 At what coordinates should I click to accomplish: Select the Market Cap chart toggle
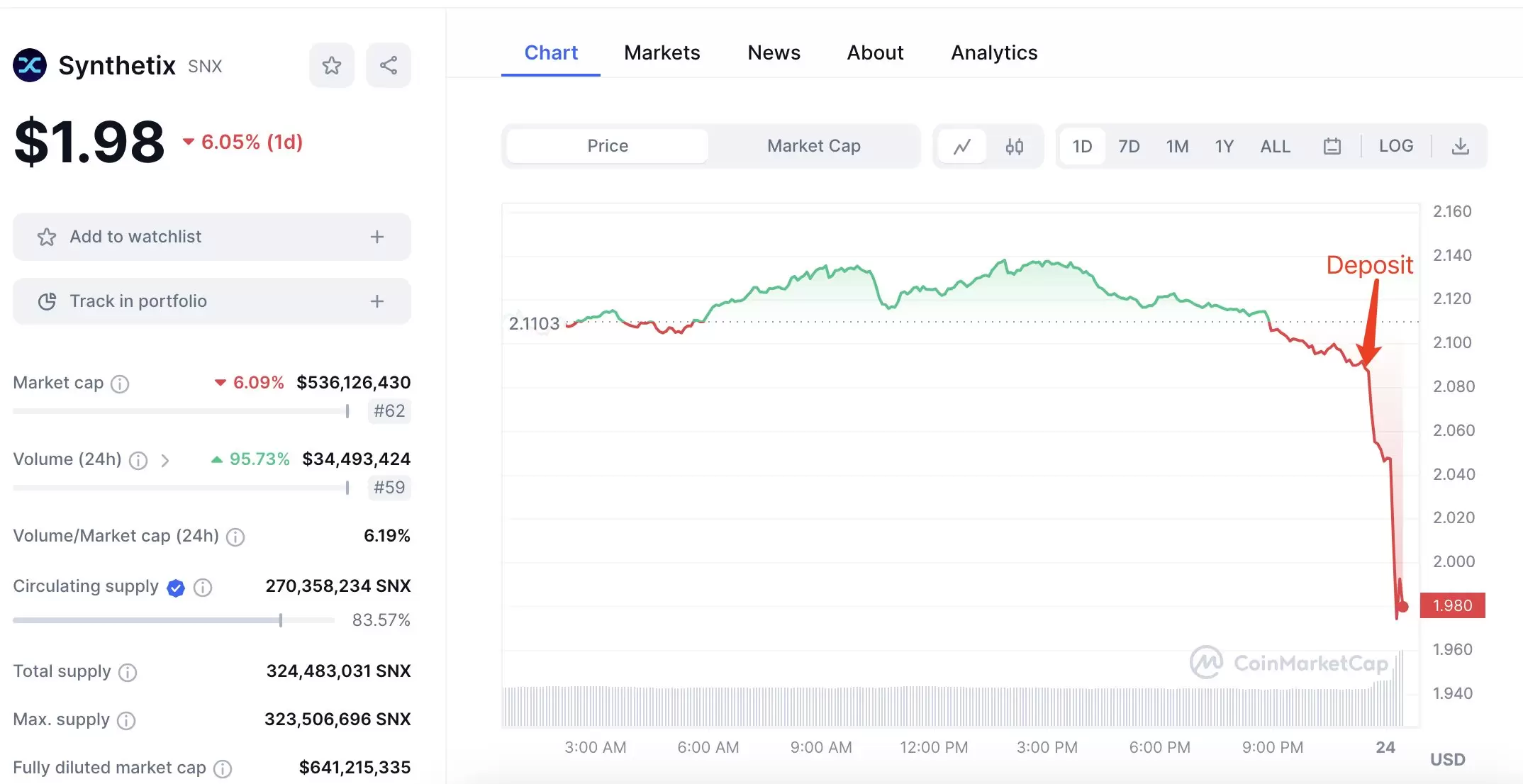pyautogui.click(x=813, y=146)
